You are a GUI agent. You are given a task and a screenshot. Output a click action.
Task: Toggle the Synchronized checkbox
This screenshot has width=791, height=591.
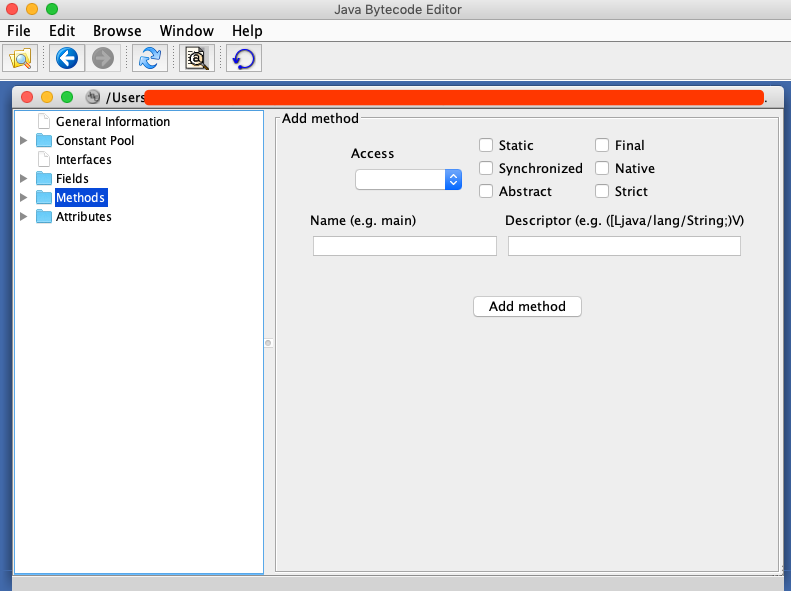(x=486, y=168)
